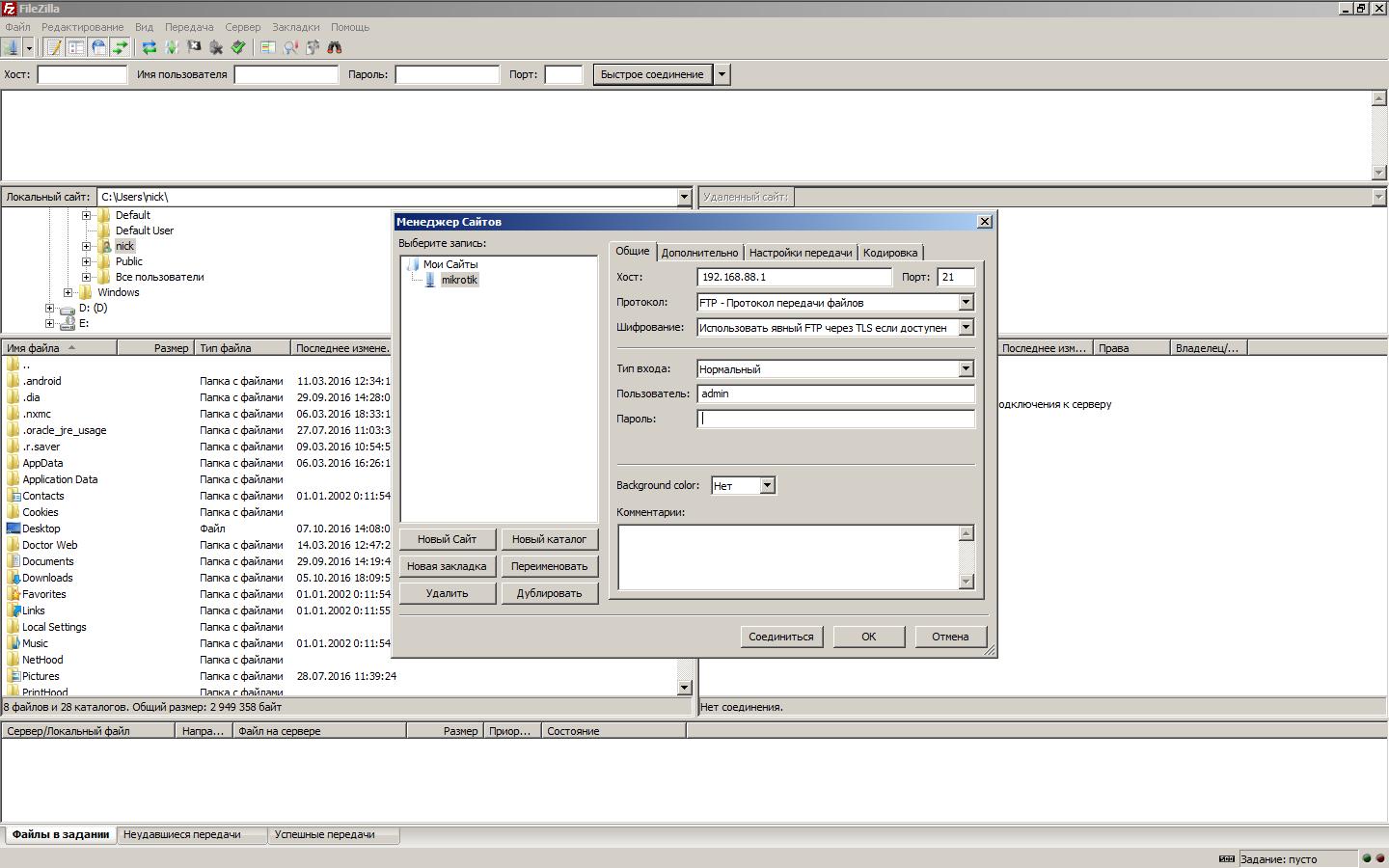Viewport: 1389px width, 868px height.
Task: Toggle the directory comparison icon
Action: click(290, 47)
